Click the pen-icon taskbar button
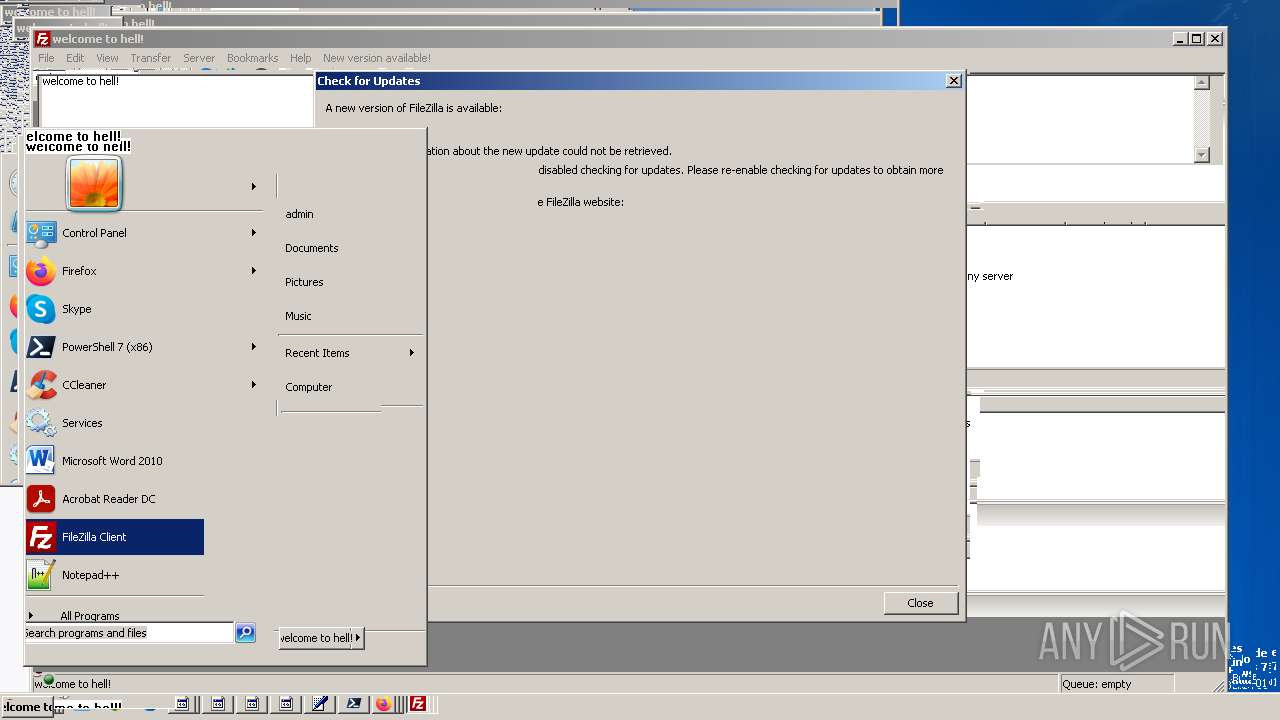This screenshot has height=720, width=1280. 319,704
